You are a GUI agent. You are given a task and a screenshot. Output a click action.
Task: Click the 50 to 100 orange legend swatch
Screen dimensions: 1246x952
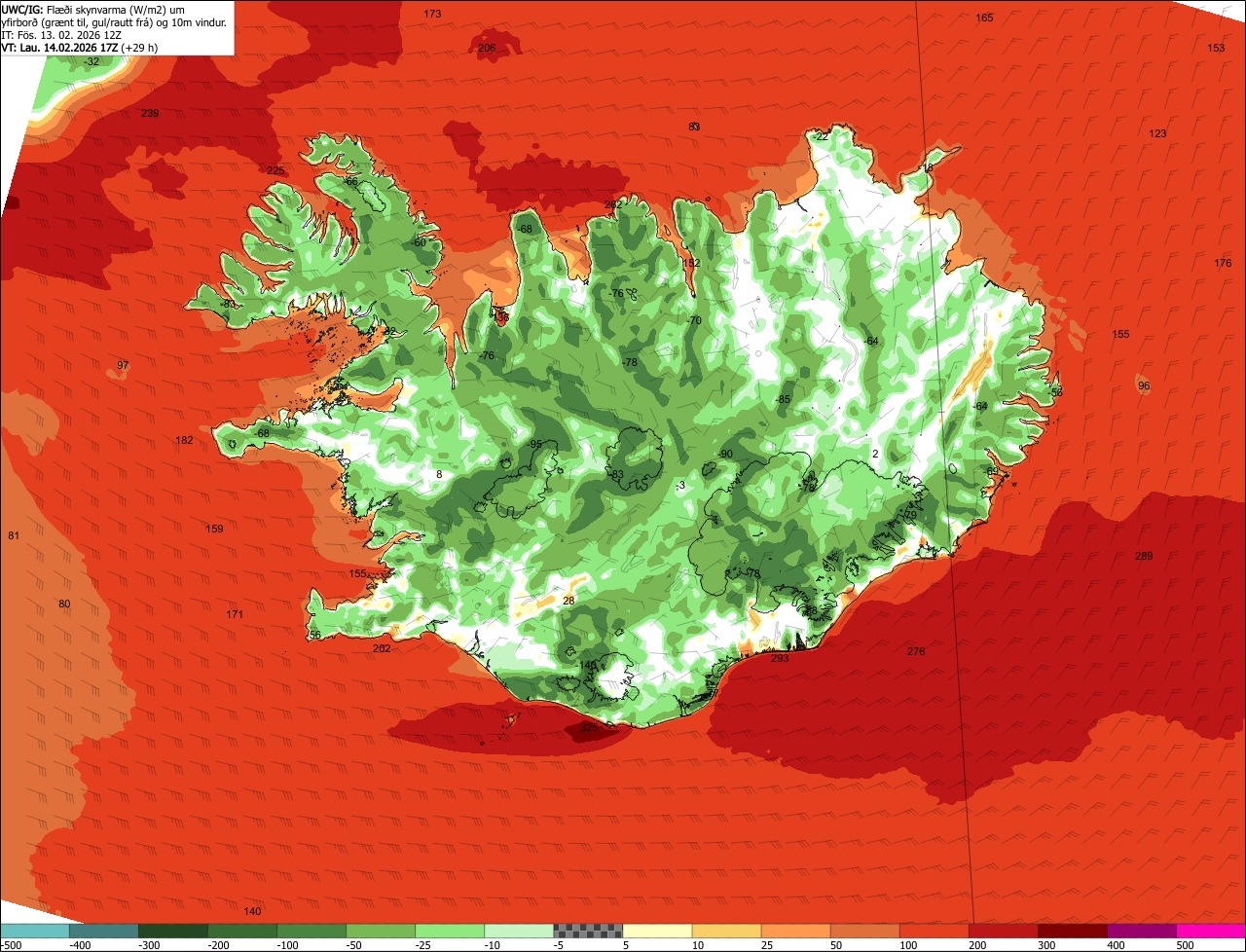pyautogui.click(x=863, y=931)
